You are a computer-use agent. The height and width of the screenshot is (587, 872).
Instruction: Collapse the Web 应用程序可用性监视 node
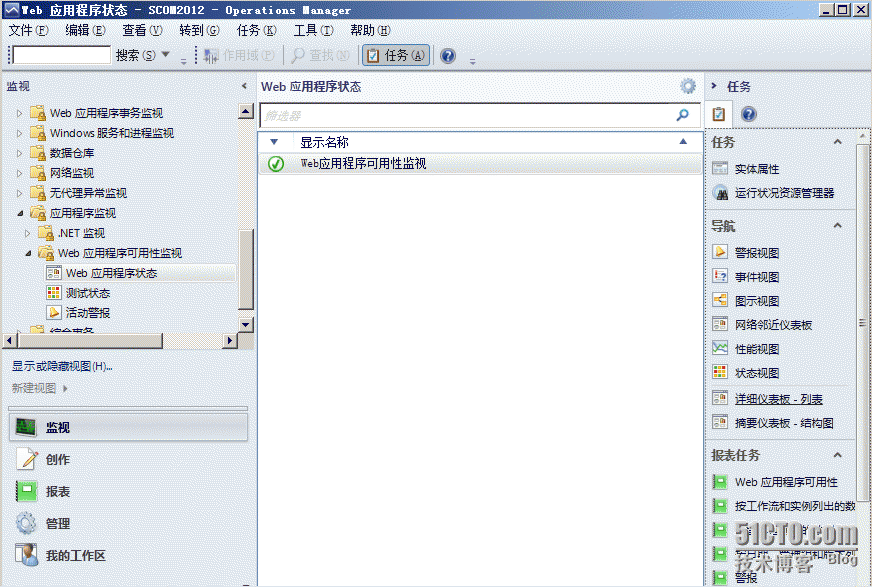click(28, 253)
